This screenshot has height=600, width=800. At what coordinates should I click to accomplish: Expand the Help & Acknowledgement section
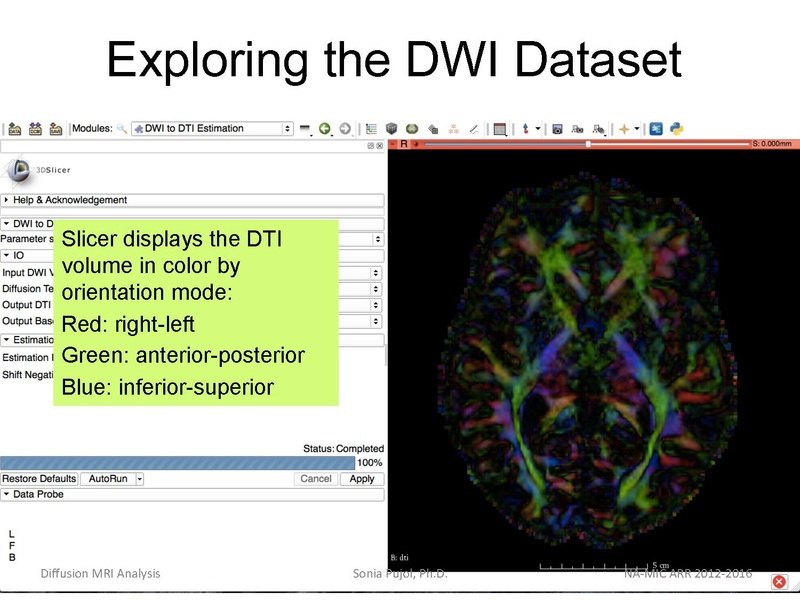[x=68, y=200]
